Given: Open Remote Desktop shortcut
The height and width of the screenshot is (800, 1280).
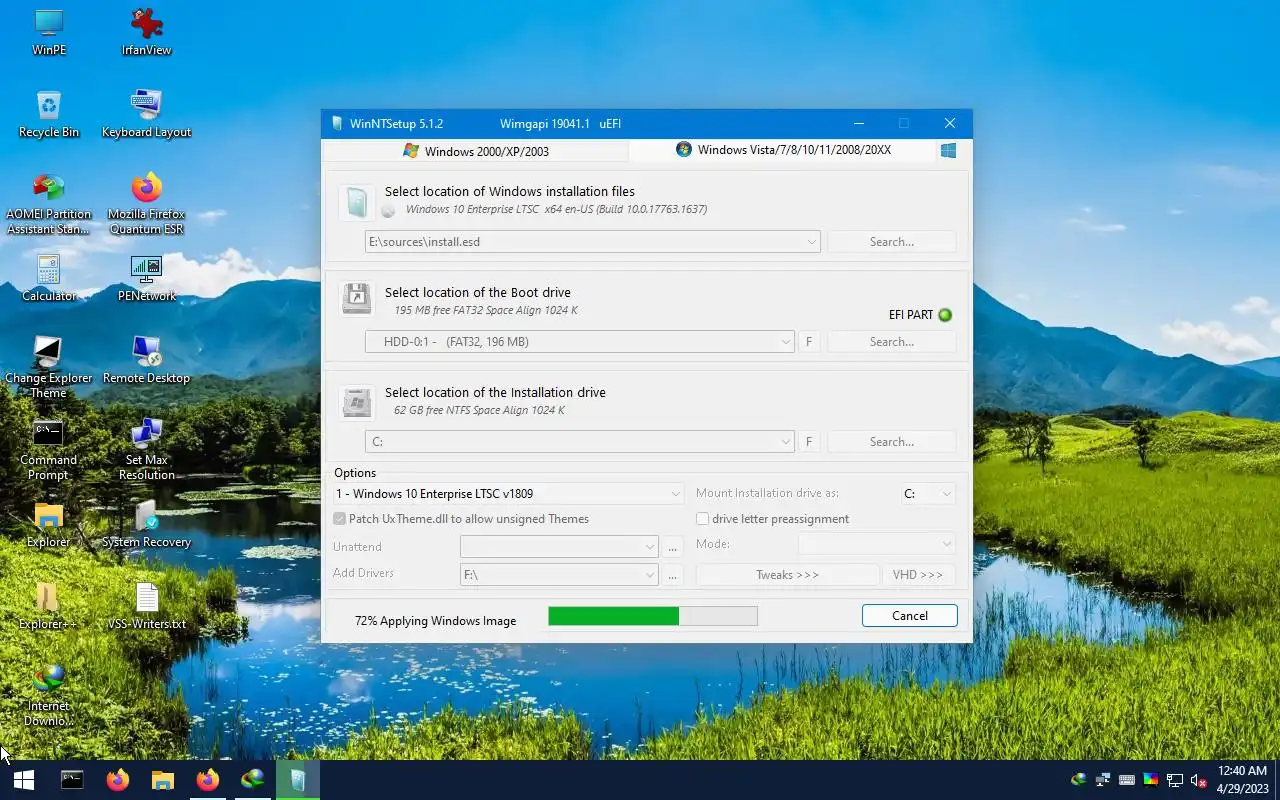Looking at the screenshot, I should click(146, 360).
